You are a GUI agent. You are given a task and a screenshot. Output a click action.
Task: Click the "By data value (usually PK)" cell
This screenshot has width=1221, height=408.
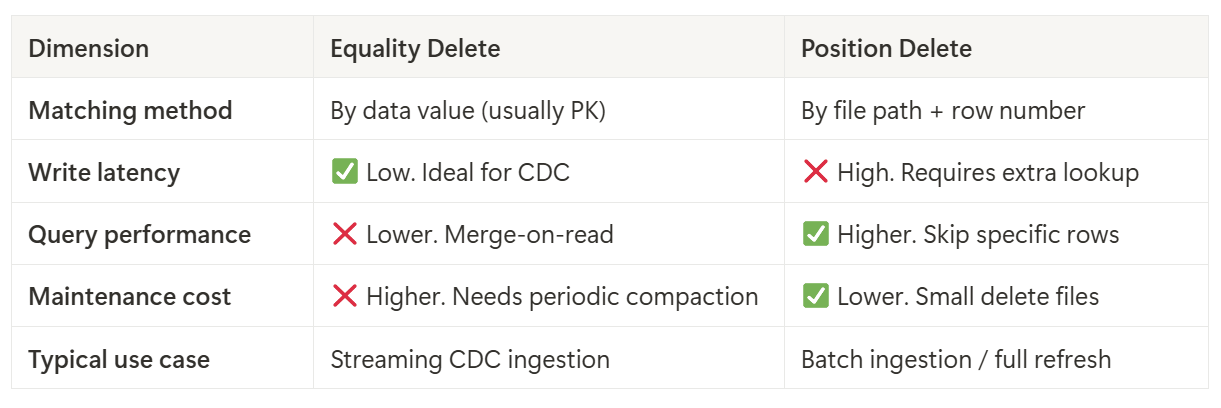[468, 110]
